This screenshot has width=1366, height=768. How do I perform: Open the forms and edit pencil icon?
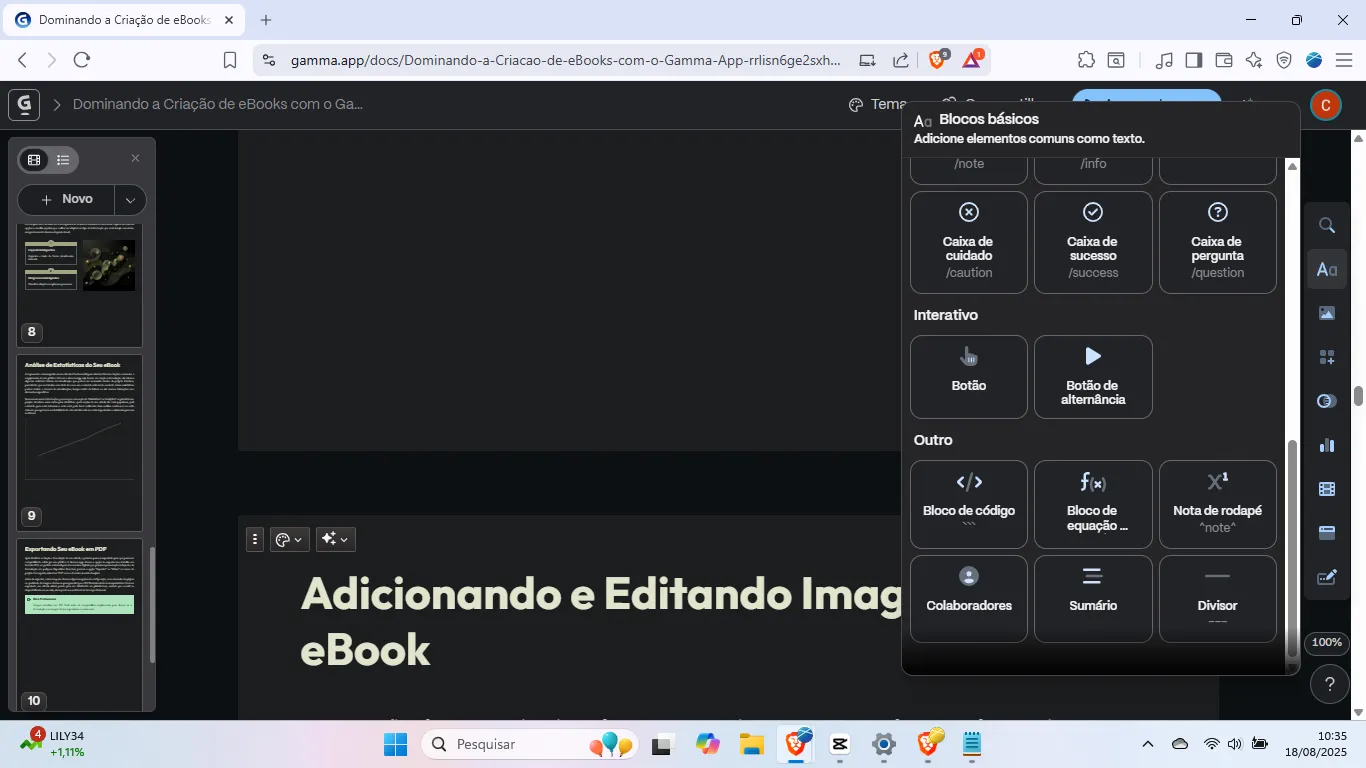pos(1327,577)
